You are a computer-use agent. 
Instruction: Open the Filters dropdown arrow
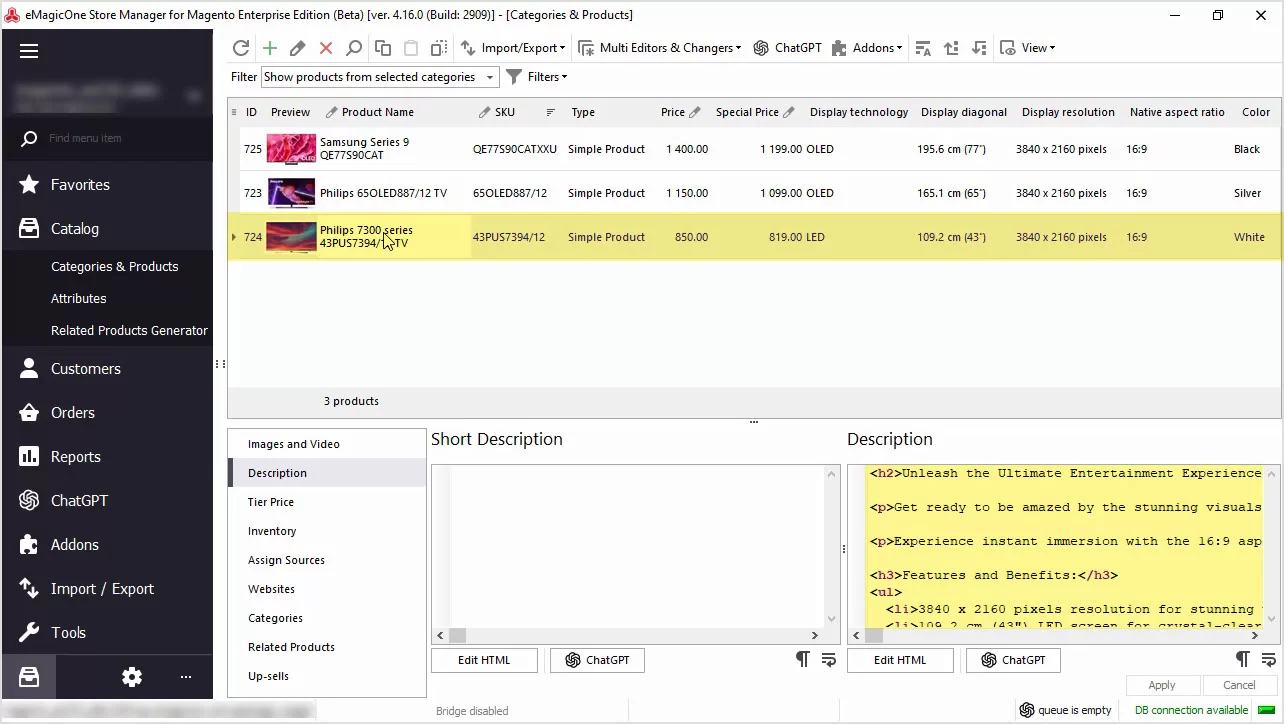click(564, 77)
